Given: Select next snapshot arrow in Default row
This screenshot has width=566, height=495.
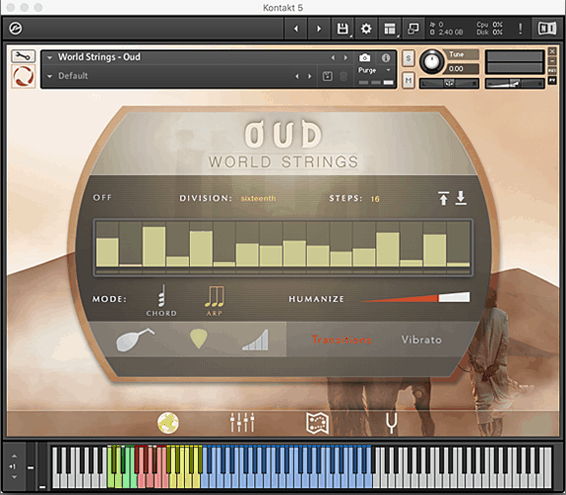Looking at the screenshot, I should tap(309, 76).
